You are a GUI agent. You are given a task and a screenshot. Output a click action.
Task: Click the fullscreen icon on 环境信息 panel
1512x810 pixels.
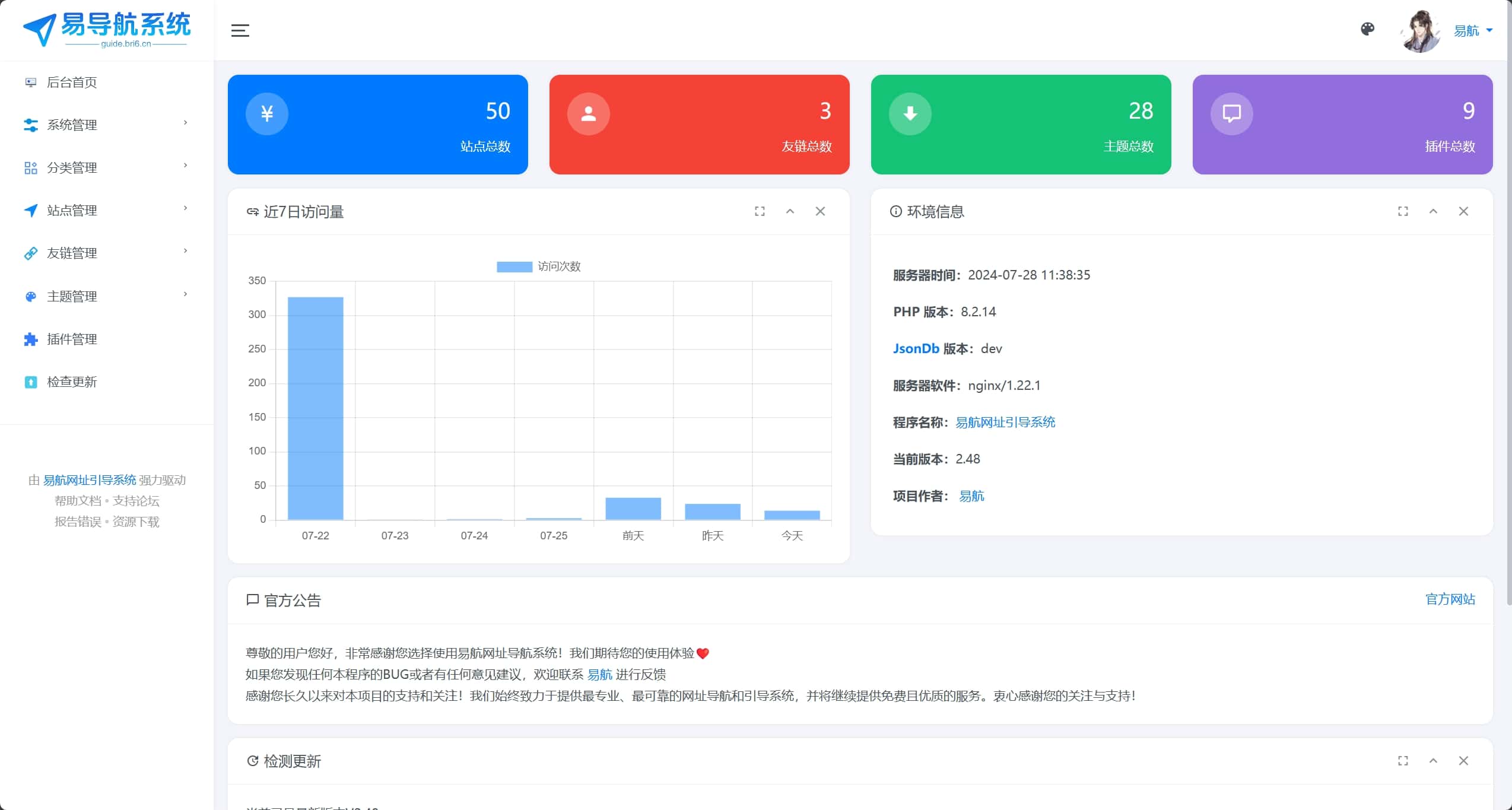point(1403,211)
